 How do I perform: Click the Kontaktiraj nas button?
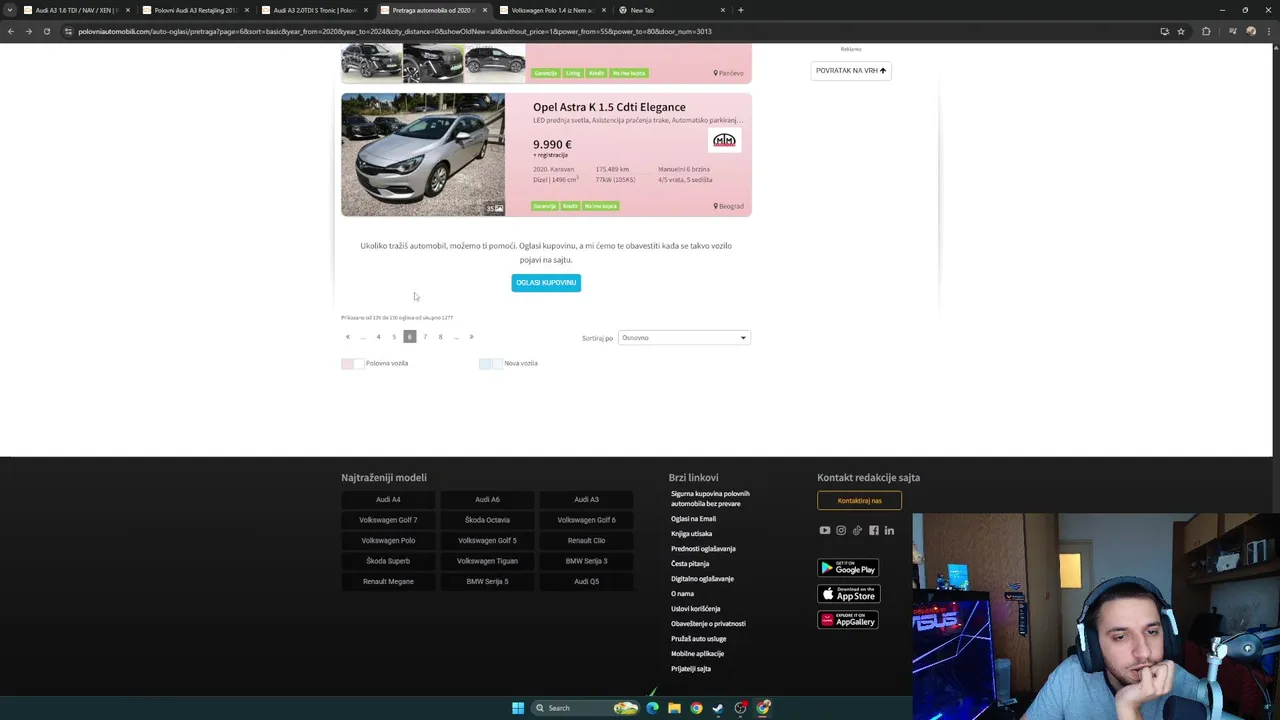(x=859, y=500)
